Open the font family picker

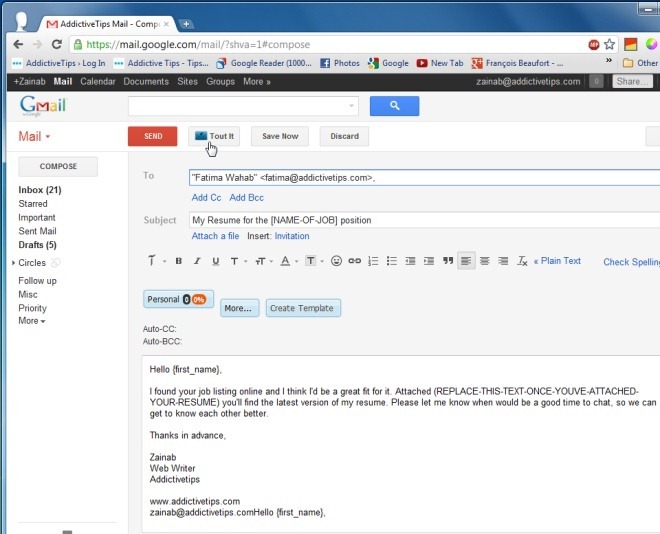(x=234, y=261)
